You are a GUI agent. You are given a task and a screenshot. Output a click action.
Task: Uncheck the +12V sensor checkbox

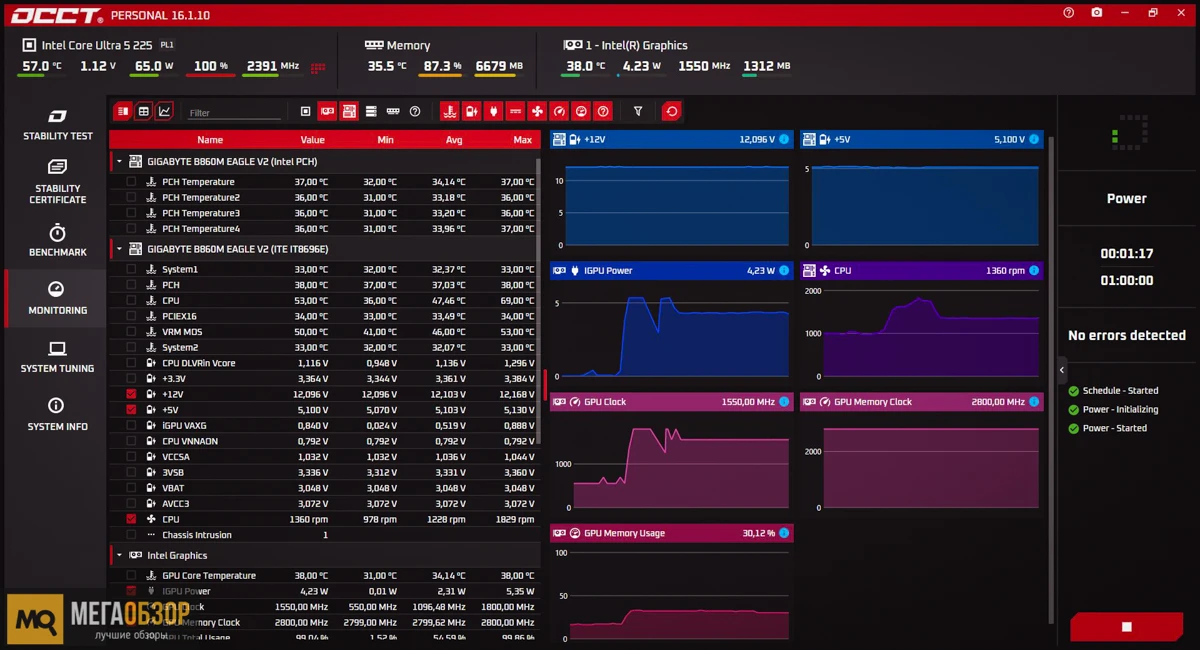click(x=131, y=394)
